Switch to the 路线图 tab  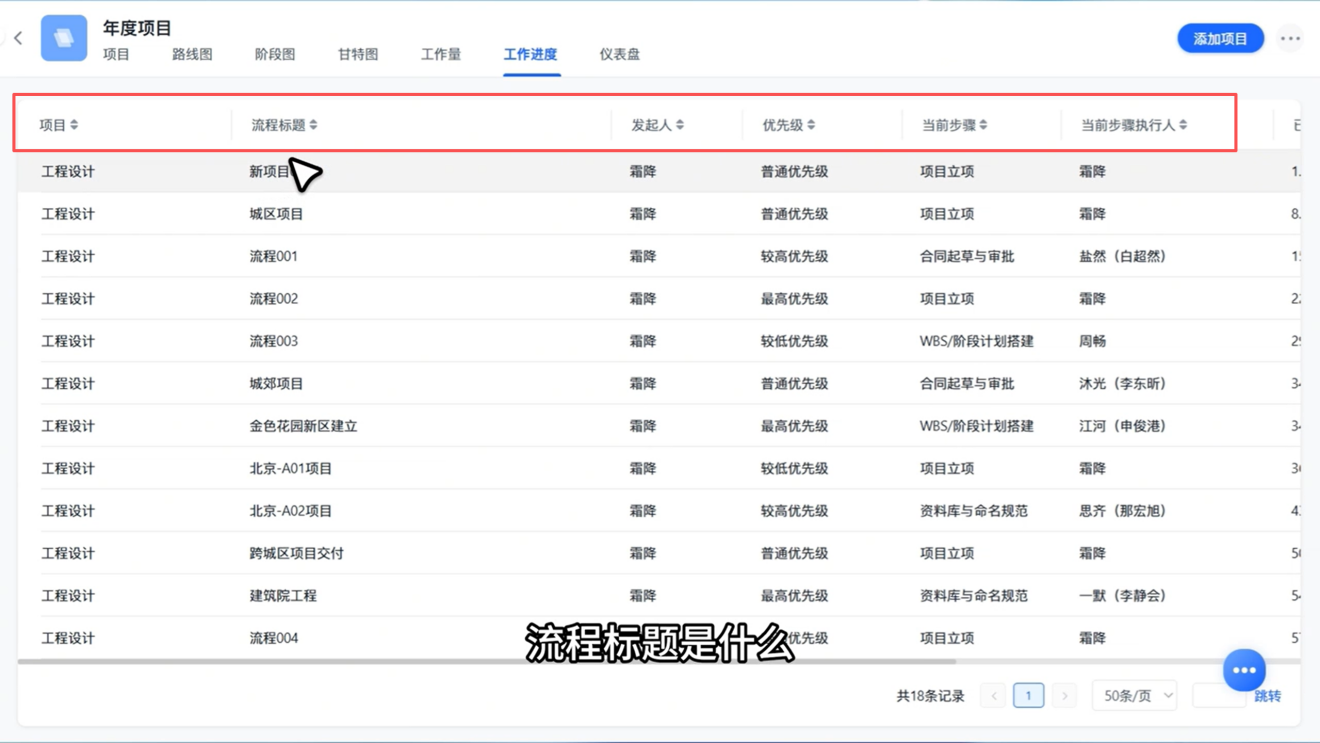click(x=192, y=54)
